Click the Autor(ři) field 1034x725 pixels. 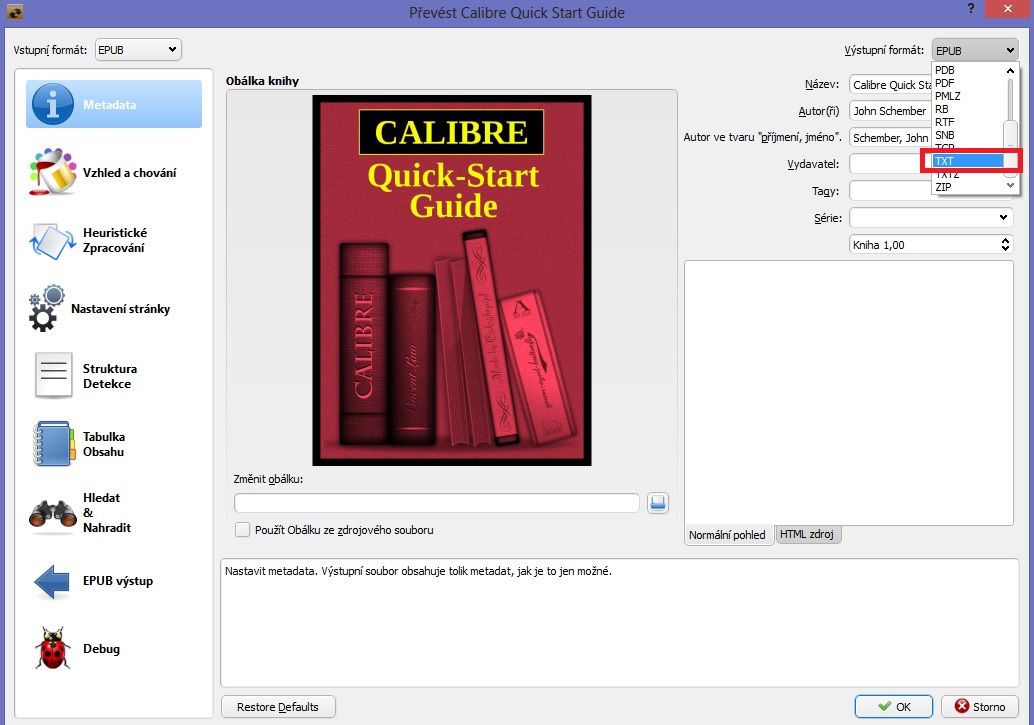pos(890,111)
